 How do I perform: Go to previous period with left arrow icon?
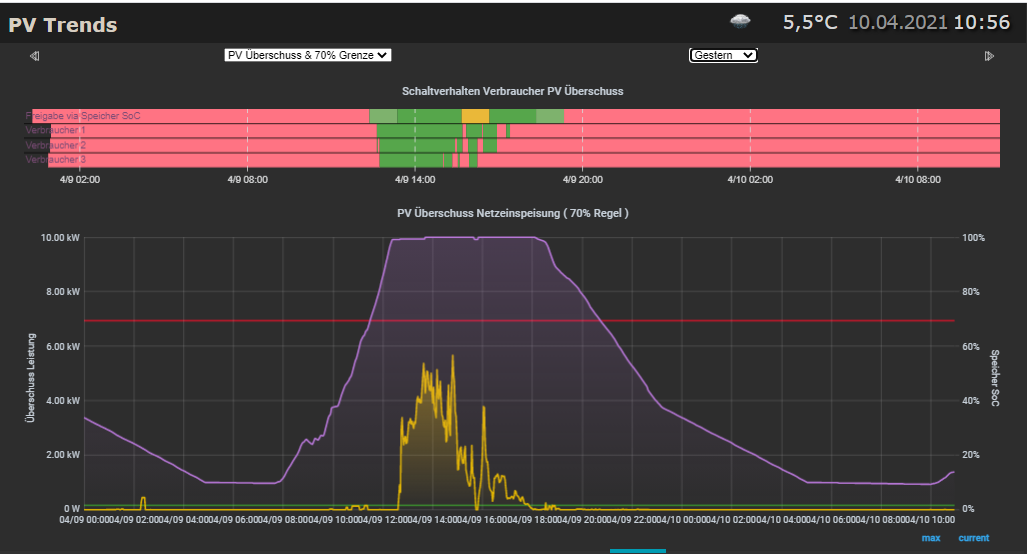35,56
